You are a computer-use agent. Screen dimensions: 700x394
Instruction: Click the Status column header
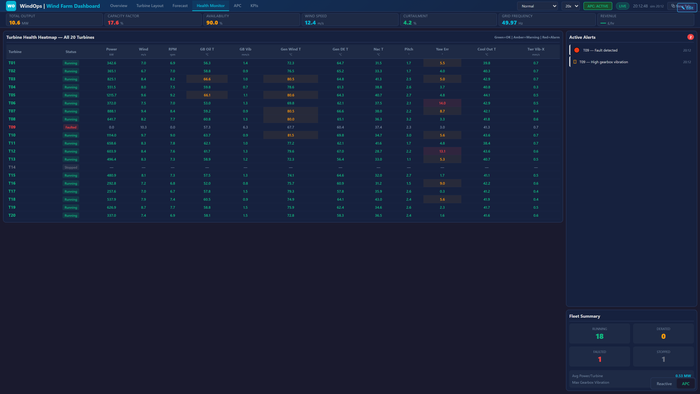71,52
